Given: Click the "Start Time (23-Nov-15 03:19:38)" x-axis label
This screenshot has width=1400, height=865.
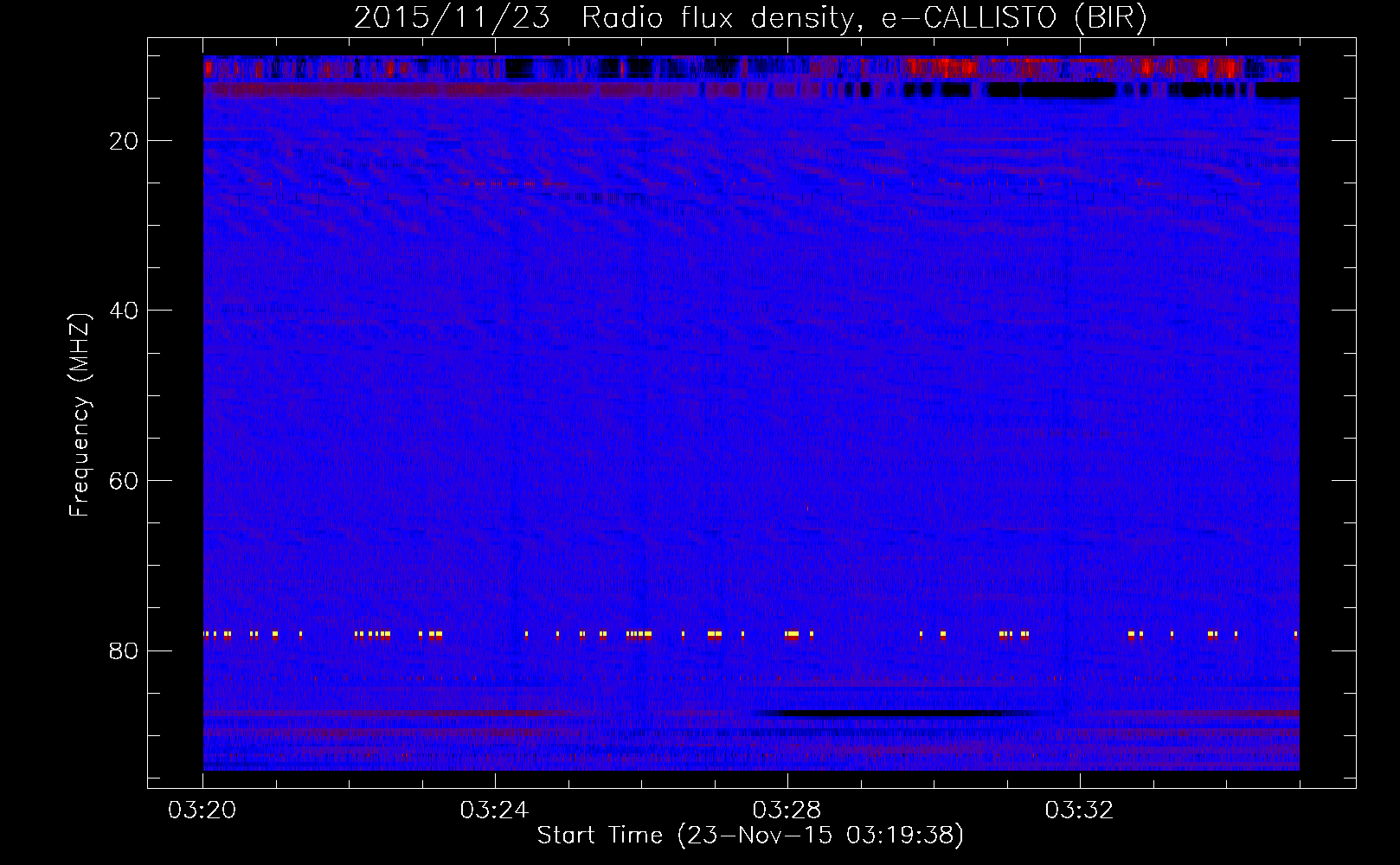Looking at the screenshot, I should tap(750, 836).
